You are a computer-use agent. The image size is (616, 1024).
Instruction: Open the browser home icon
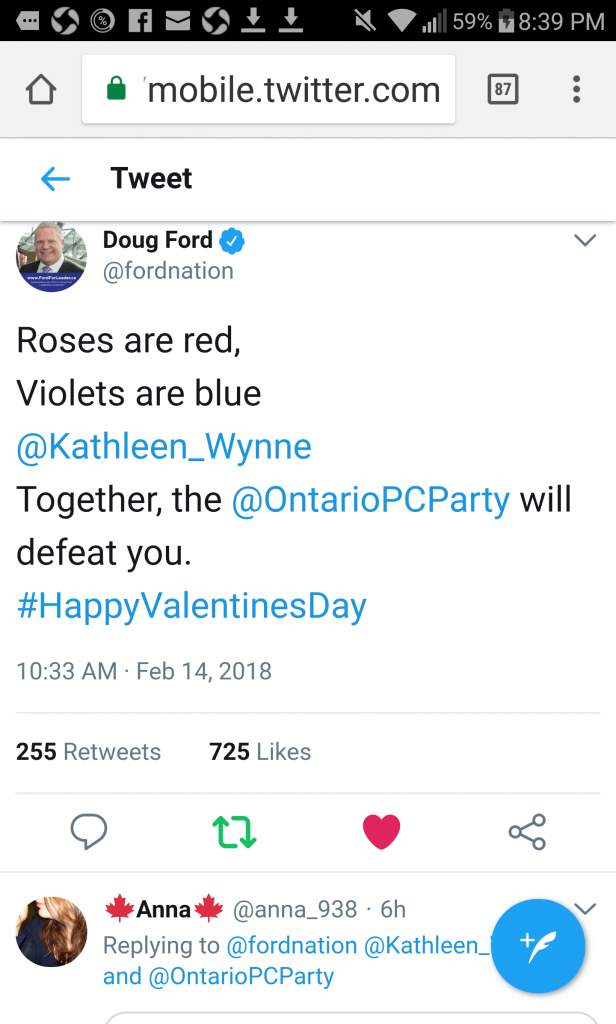[41, 89]
